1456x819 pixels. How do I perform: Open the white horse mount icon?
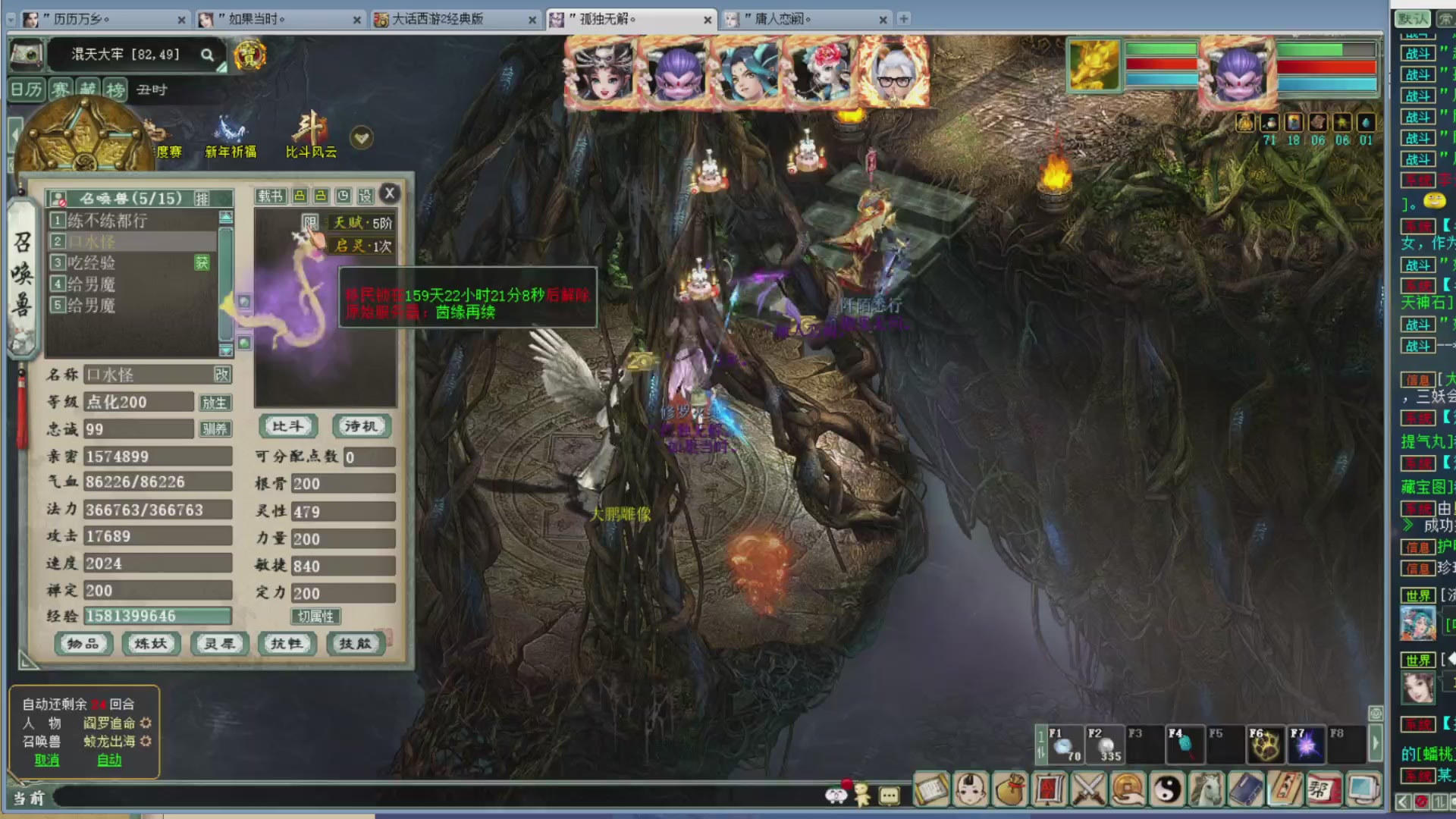tap(1206, 789)
